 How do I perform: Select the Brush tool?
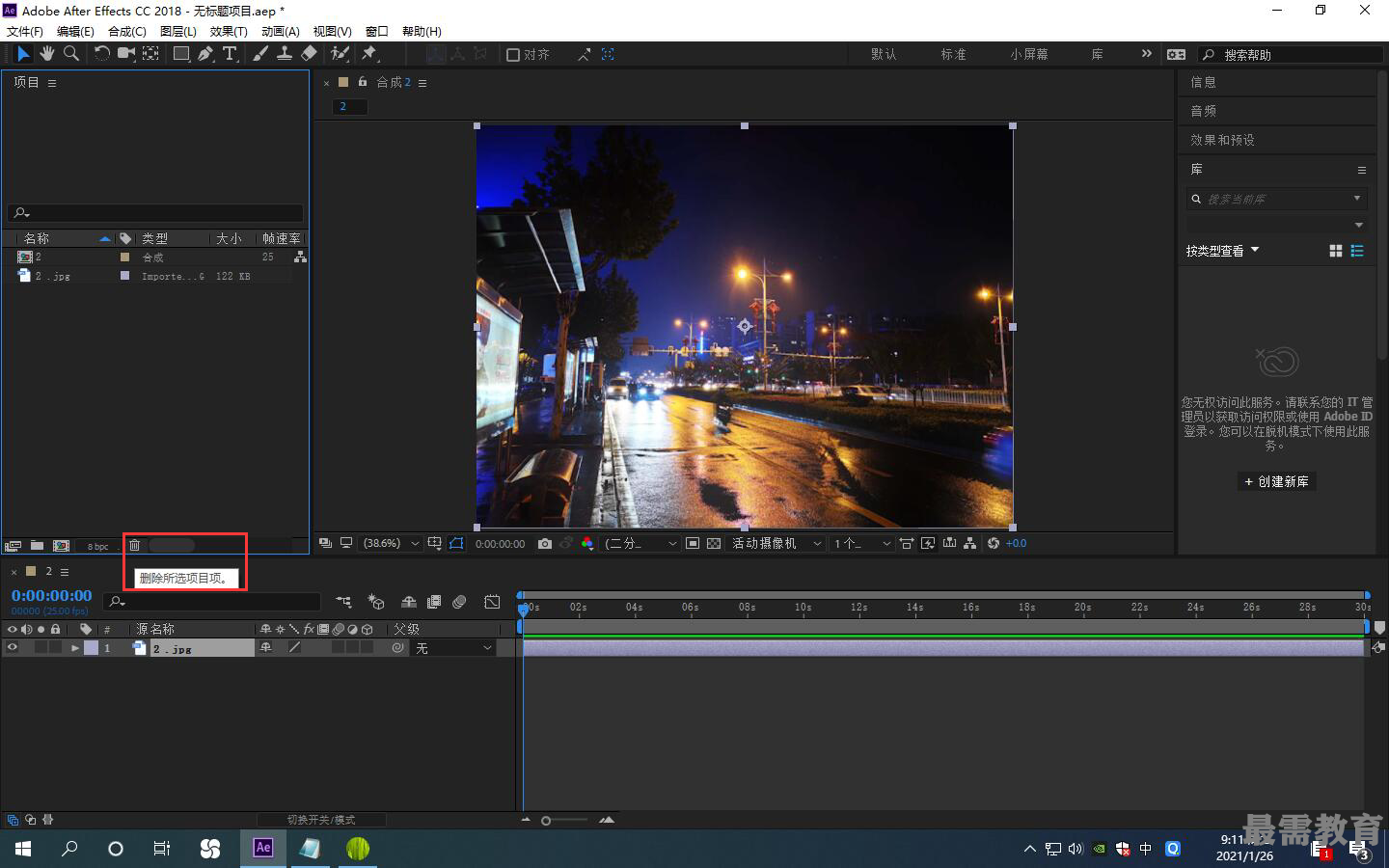pyautogui.click(x=260, y=54)
